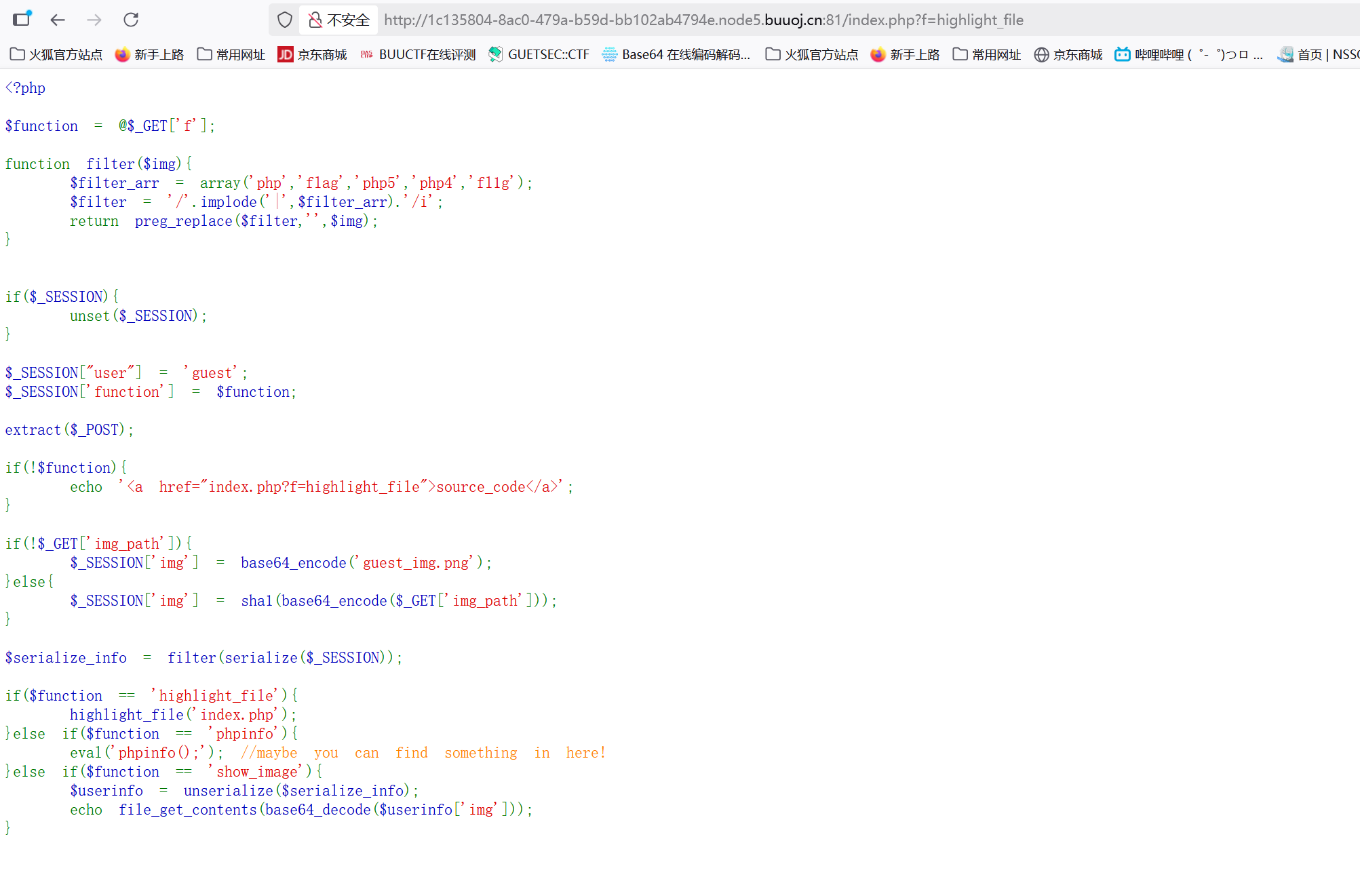Open the Base64 在线编码解码 bookmark

[676, 54]
